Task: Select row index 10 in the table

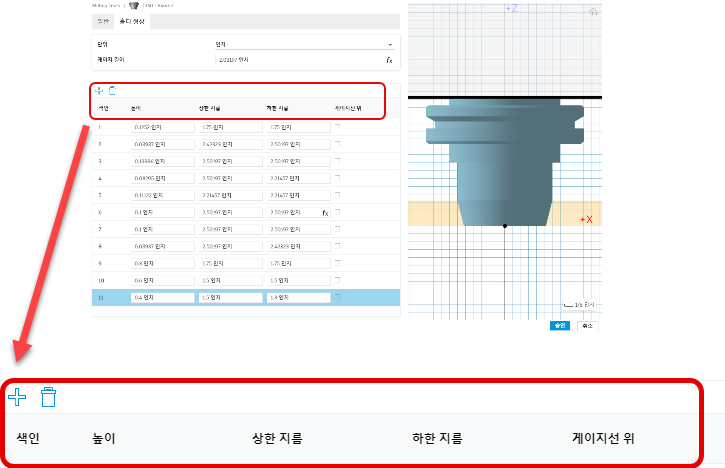Action: click(101, 281)
